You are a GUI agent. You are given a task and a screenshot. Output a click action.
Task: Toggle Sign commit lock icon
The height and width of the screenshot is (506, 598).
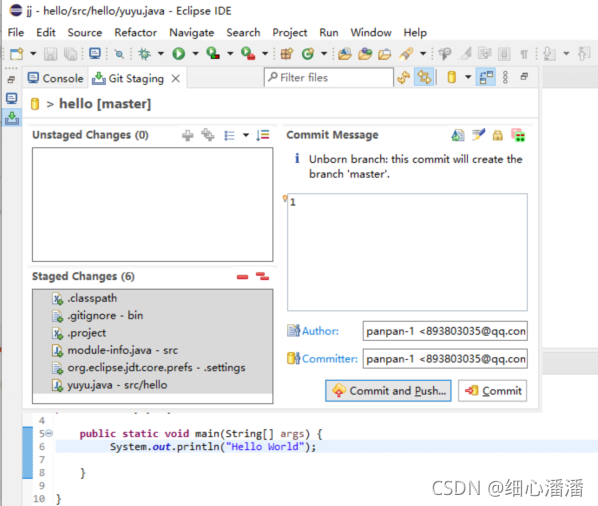point(498,135)
